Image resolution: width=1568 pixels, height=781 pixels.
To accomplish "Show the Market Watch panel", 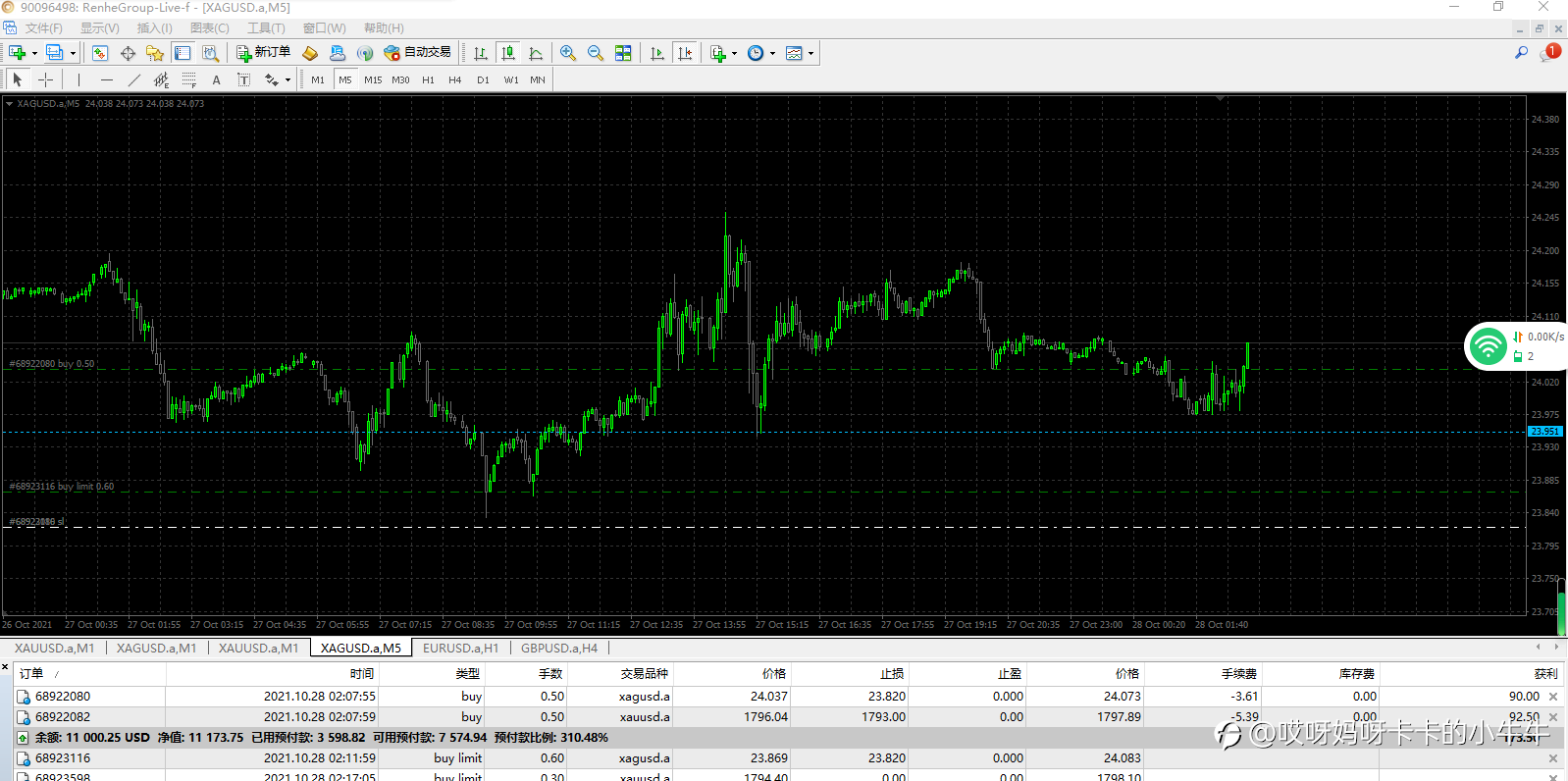I will [x=99, y=53].
